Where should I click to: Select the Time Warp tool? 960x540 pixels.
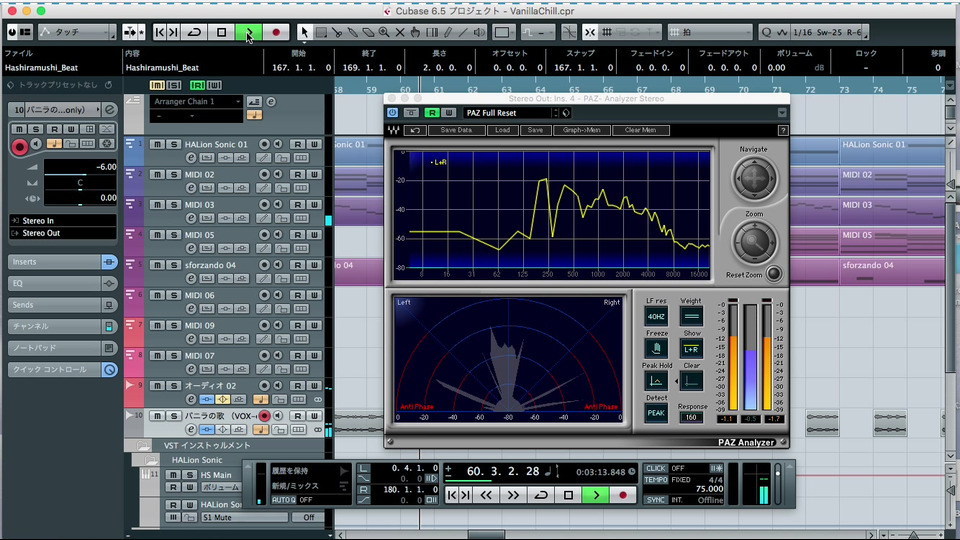[x=432, y=32]
